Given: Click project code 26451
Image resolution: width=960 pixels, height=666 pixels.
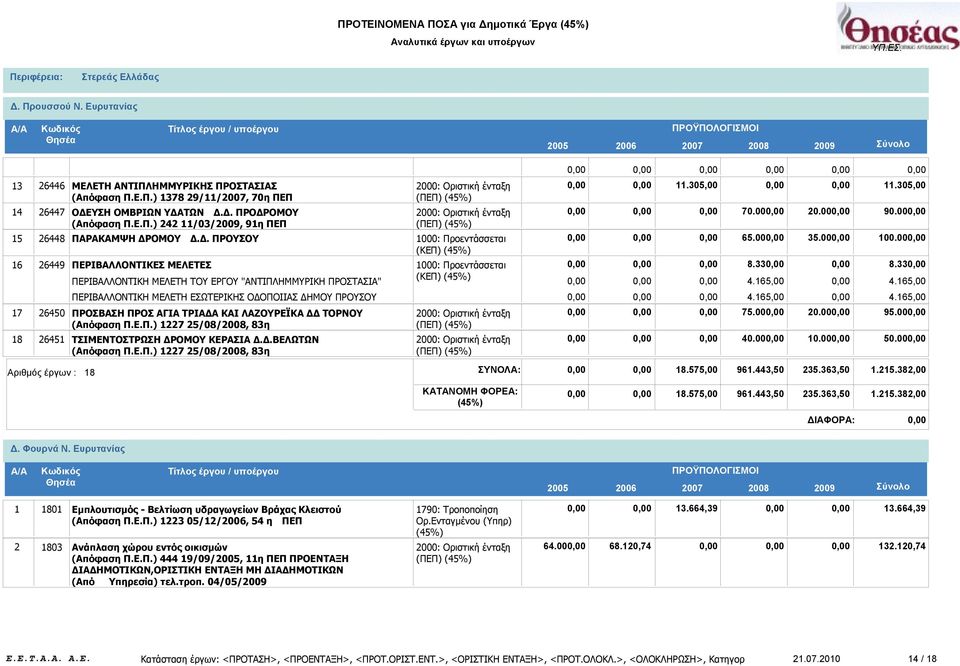Looking at the screenshot, I should click(x=51, y=339).
